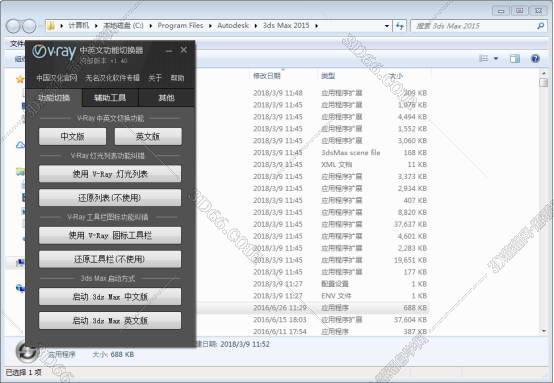
Task: Go forward in Explorer navigation
Action: (x=29, y=26)
